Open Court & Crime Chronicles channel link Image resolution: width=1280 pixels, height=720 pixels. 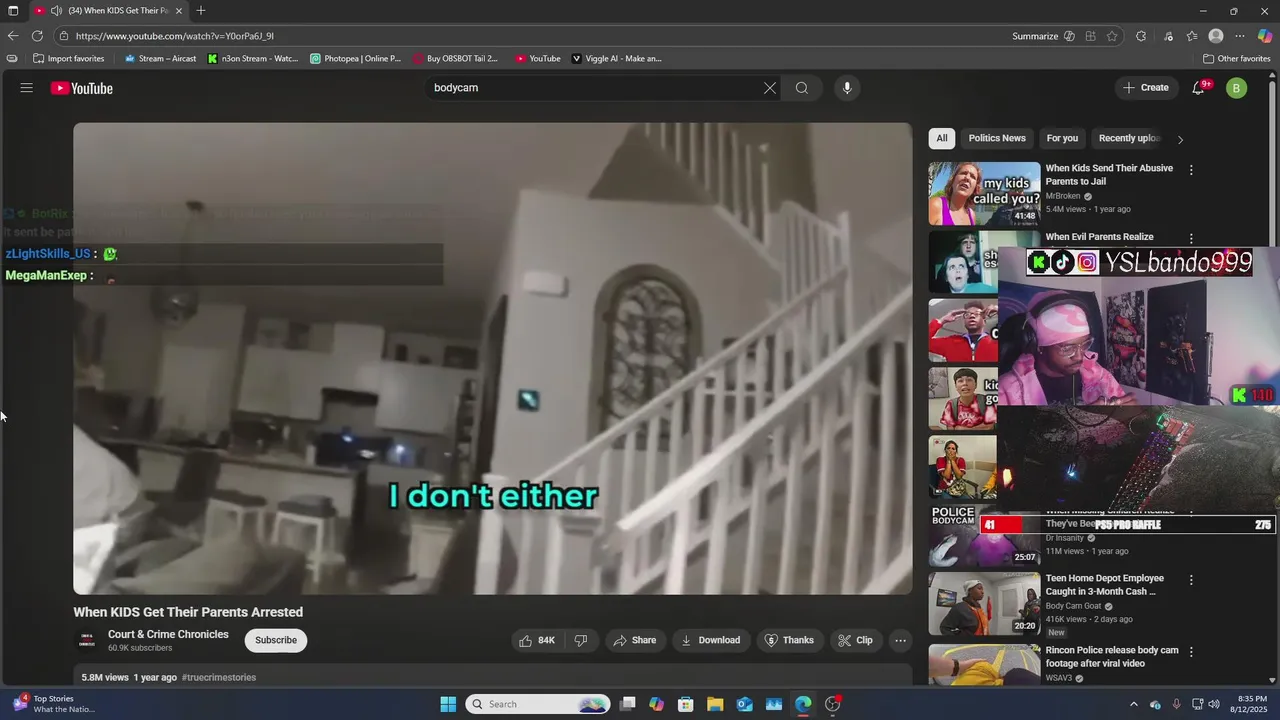point(168,634)
